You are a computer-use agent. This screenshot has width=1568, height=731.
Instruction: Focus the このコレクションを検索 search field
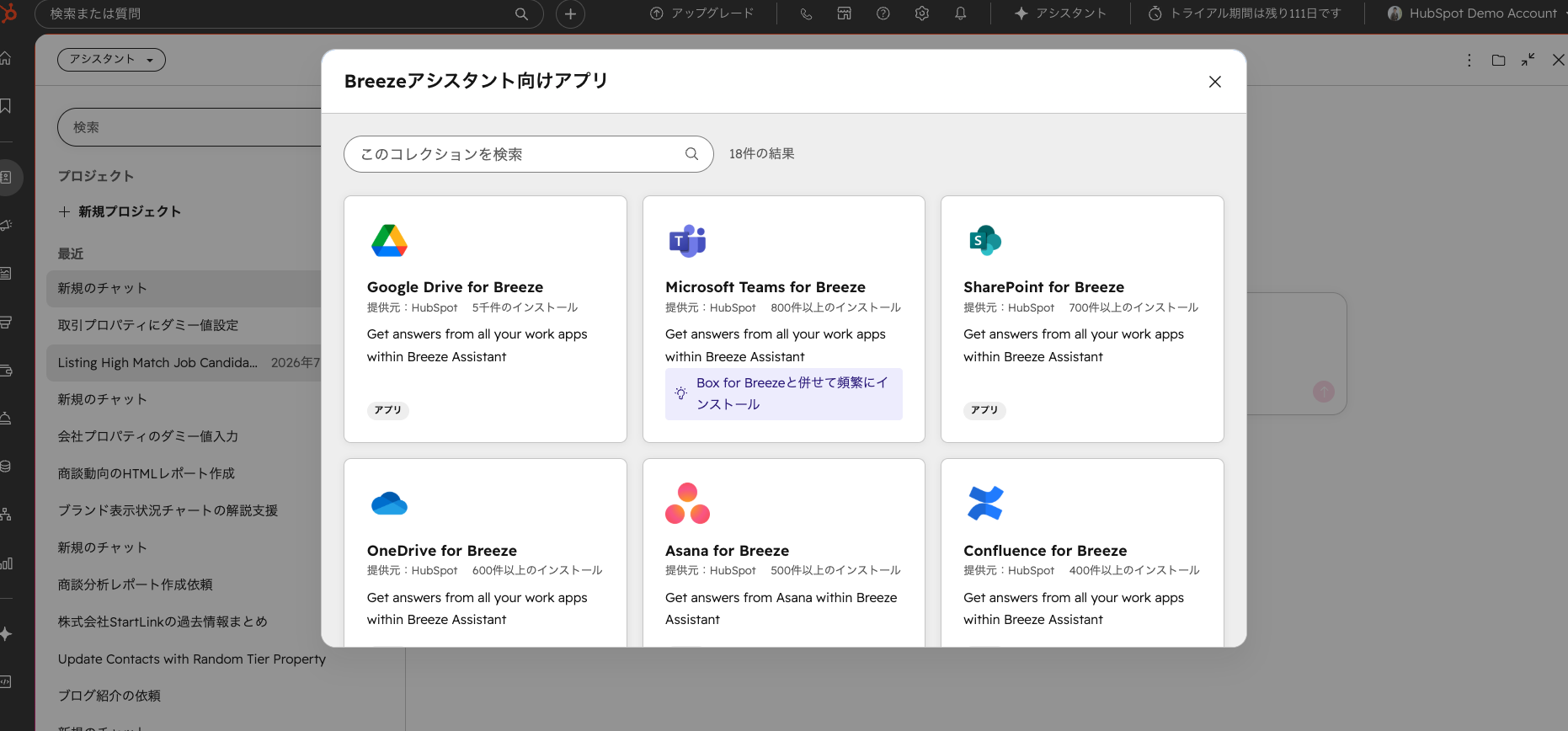click(529, 154)
